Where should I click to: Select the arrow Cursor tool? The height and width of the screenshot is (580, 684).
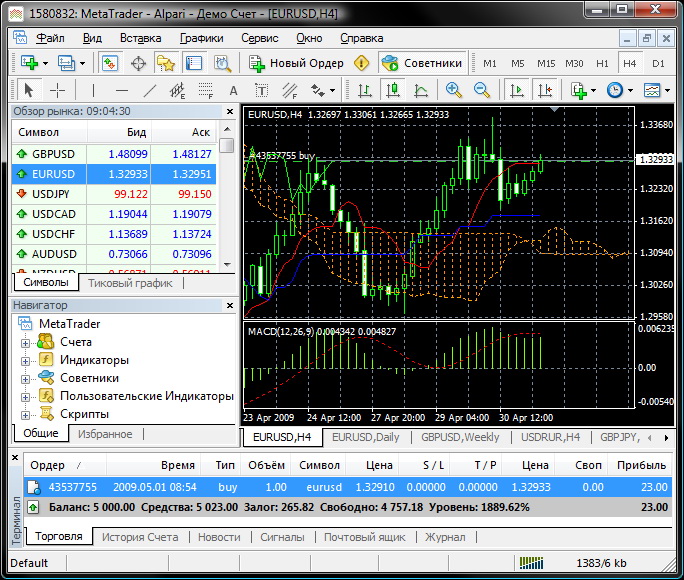[29, 90]
